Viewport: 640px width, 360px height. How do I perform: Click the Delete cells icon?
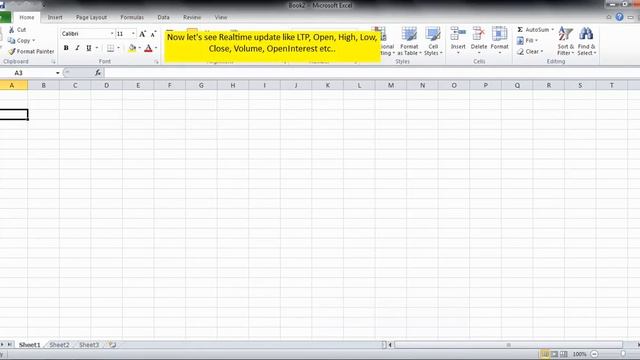(x=479, y=33)
